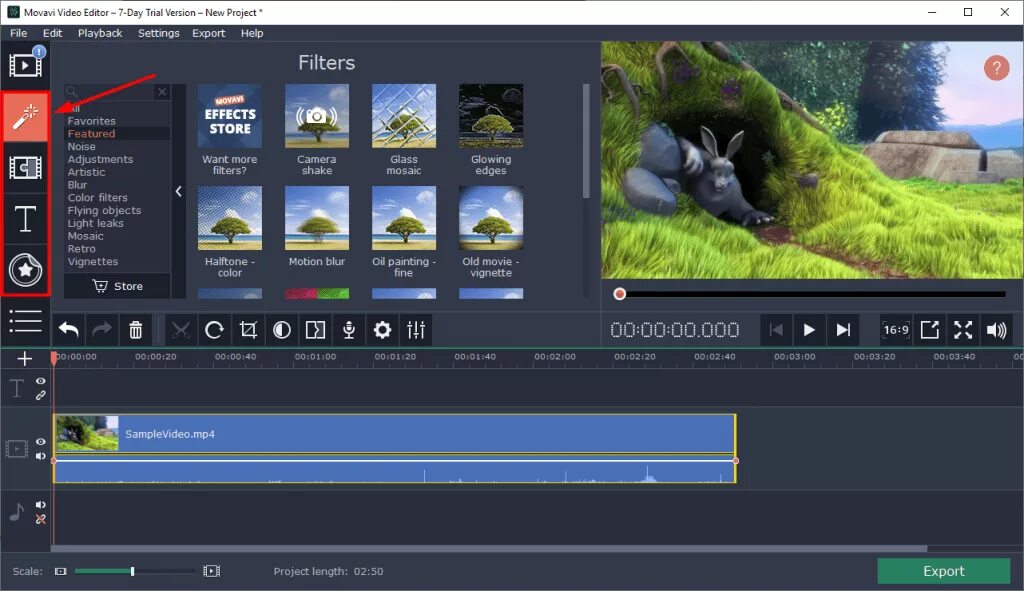Viewport: 1024px width, 591px height.
Task: Click the Export button
Action: click(942, 571)
